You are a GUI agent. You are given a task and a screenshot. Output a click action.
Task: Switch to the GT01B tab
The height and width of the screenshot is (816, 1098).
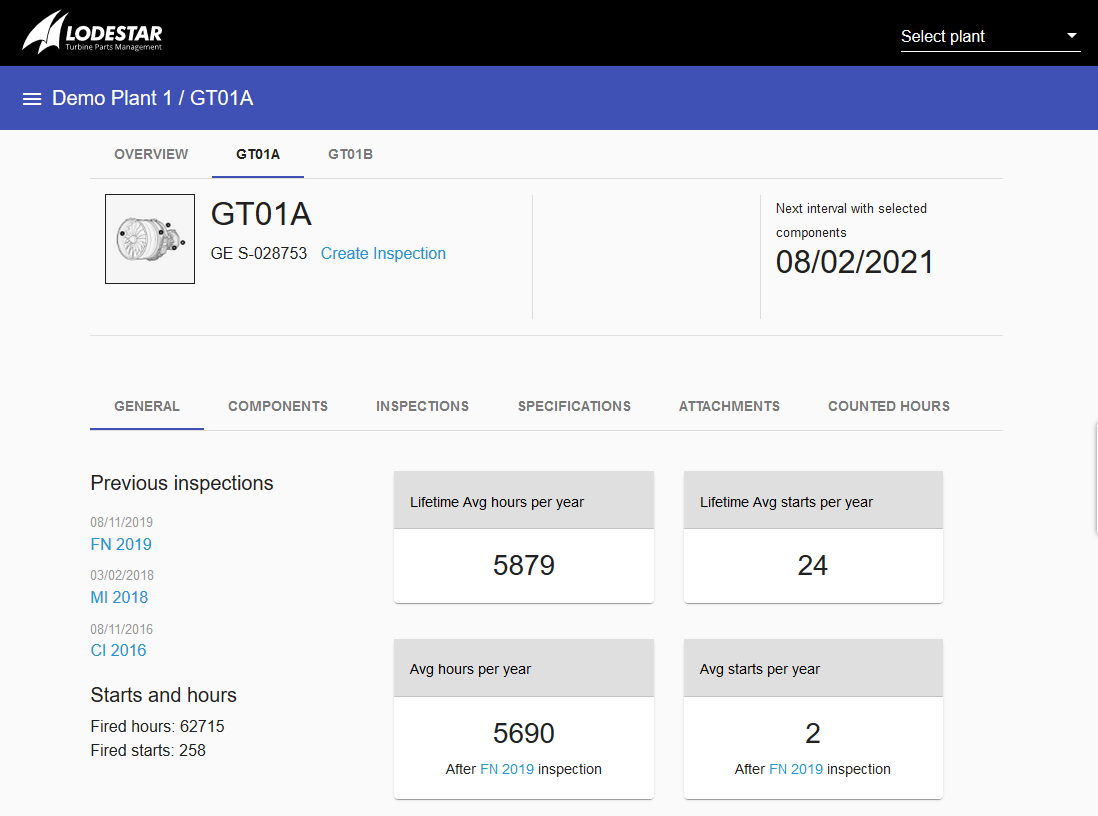point(350,155)
